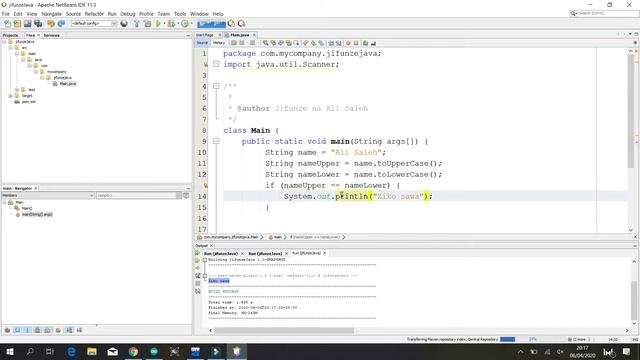The height and width of the screenshot is (360, 640).
Task: Open the Debug Project dropdown arrow
Action: tap(178, 24)
